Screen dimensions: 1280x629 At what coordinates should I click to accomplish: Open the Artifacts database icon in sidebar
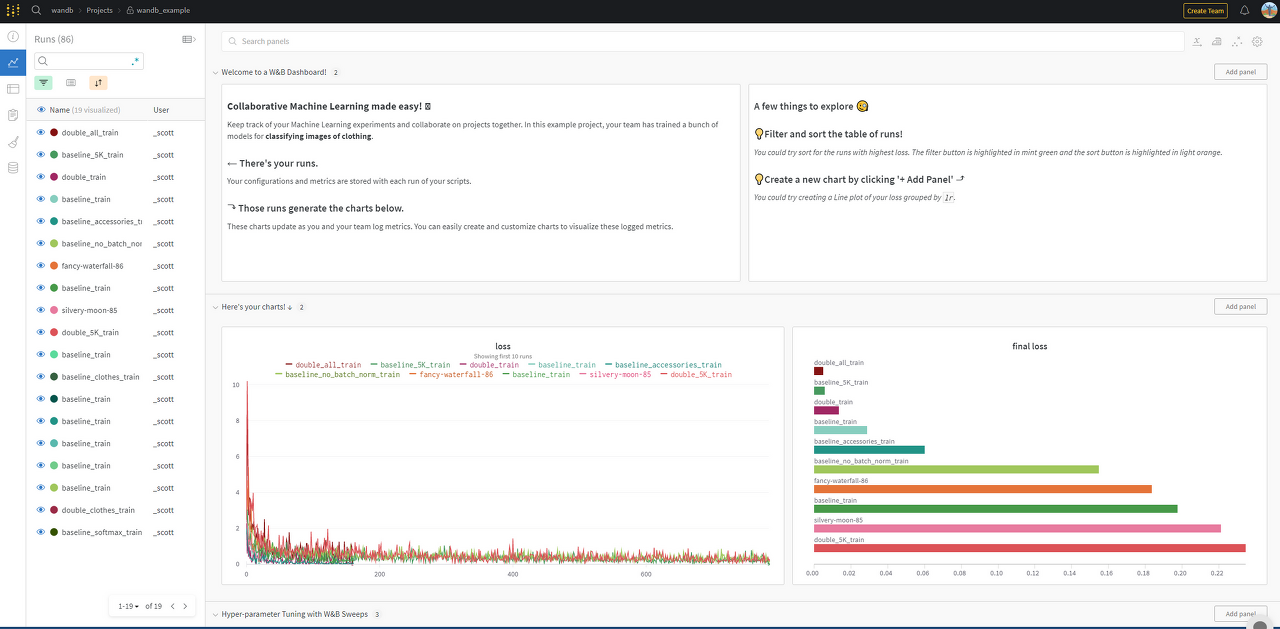13,168
